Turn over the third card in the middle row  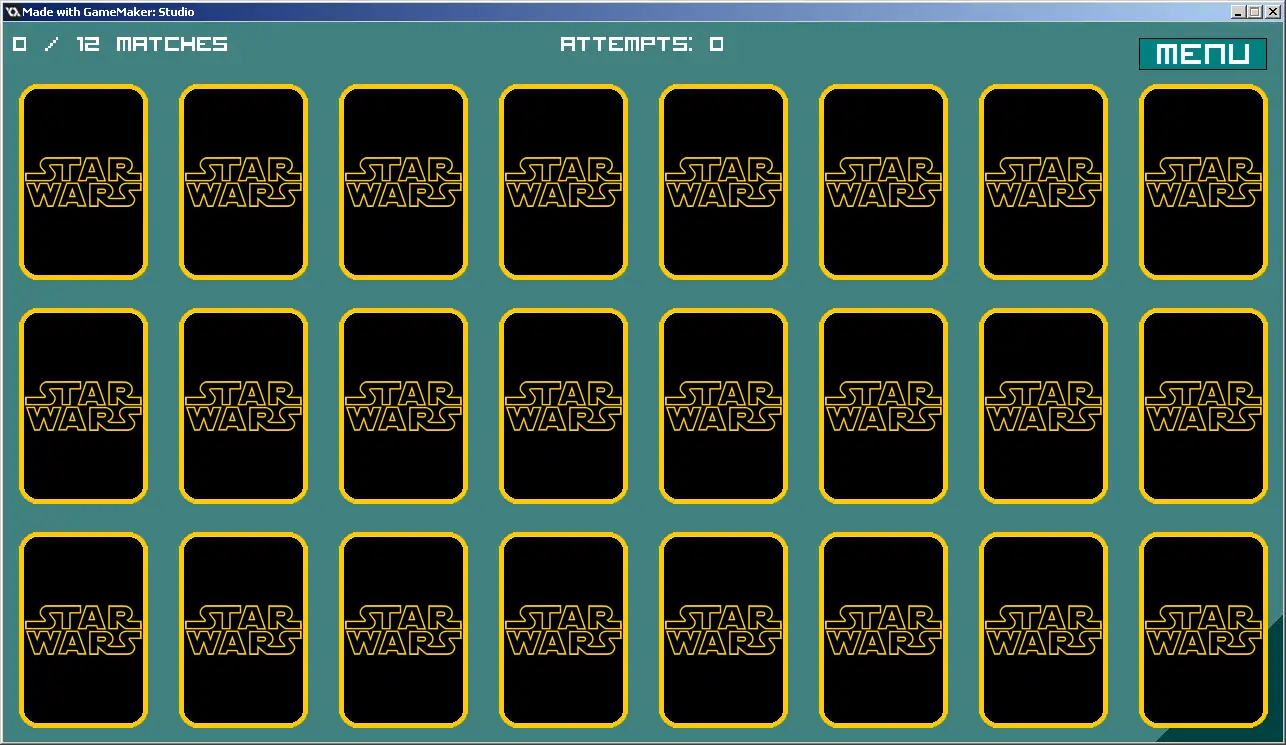click(404, 406)
